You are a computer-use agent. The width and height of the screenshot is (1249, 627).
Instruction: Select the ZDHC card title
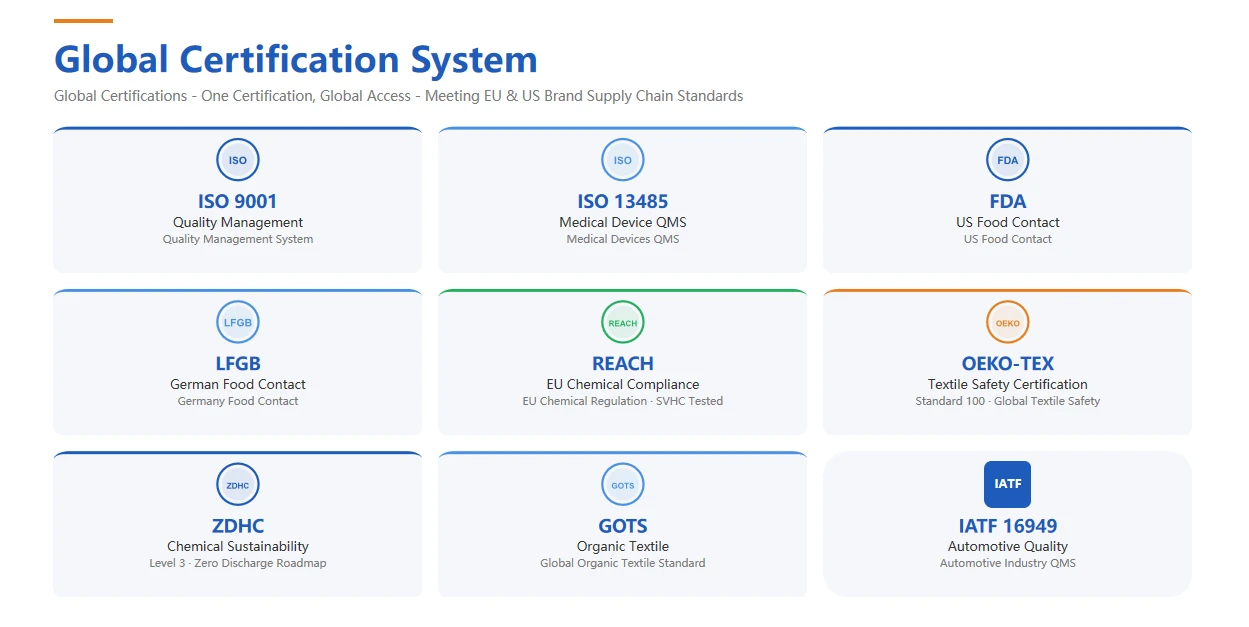[238, 526]
